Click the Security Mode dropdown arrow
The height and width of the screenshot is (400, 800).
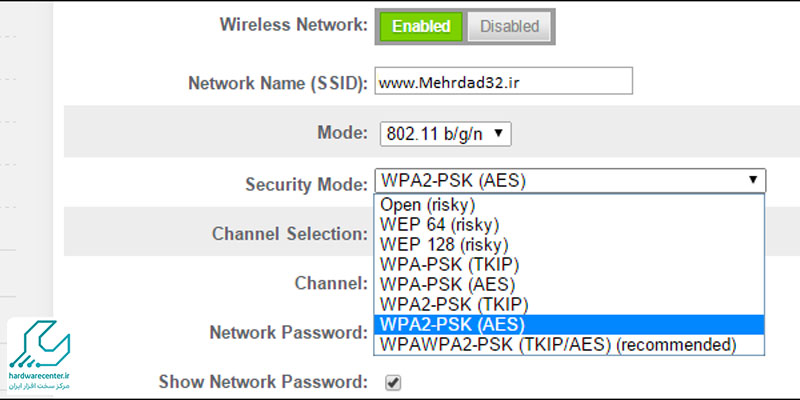[753, 180]
